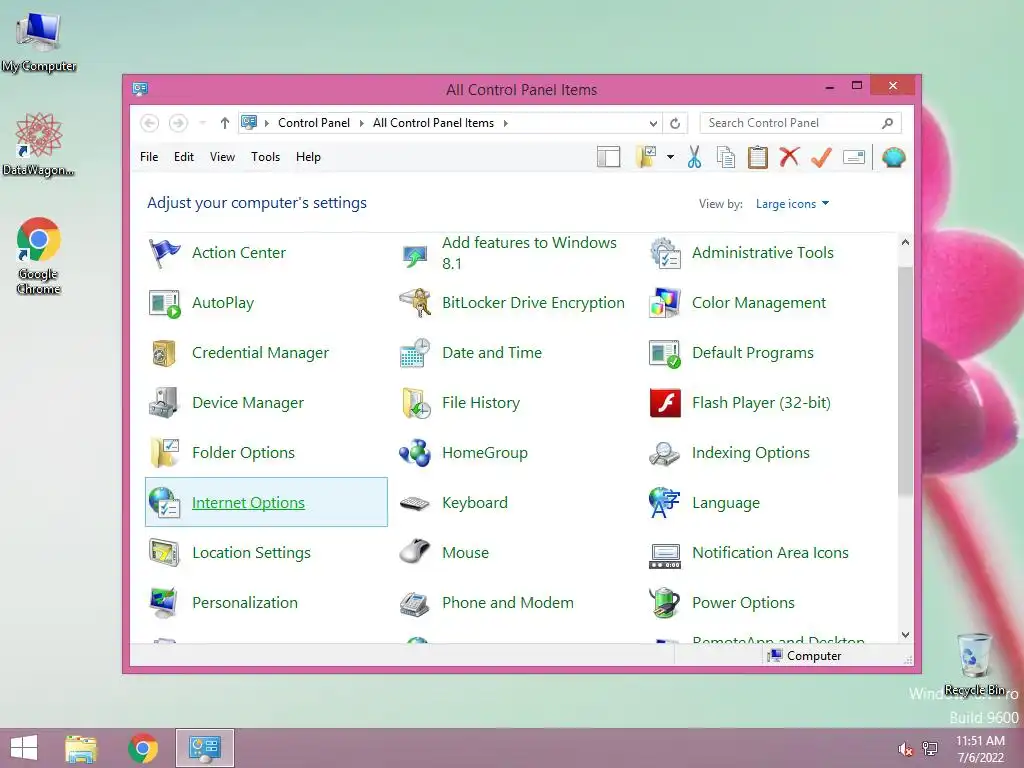Click the Forward navigation button
Screen dimensions: 1024x768
pyautogui.click(x=178, y=123)
